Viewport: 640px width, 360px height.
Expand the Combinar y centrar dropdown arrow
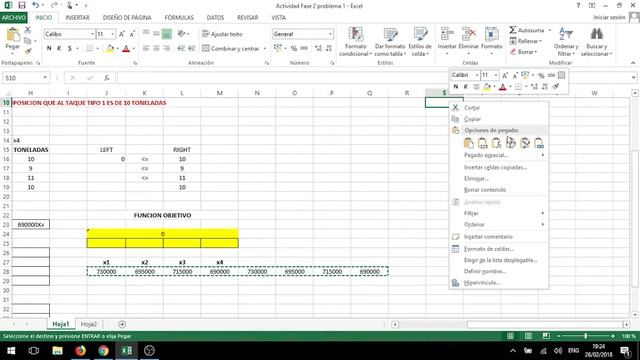click(265, 49)
